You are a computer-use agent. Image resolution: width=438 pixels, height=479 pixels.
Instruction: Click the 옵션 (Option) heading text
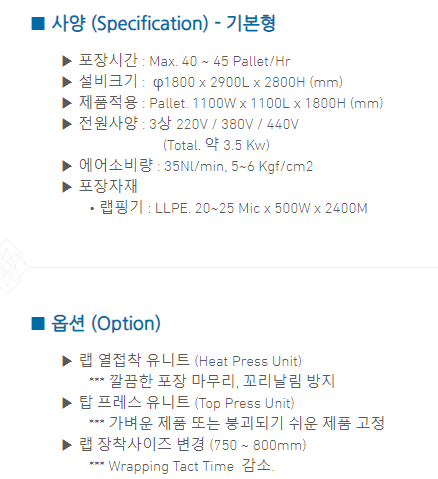(x=106, y=323)
